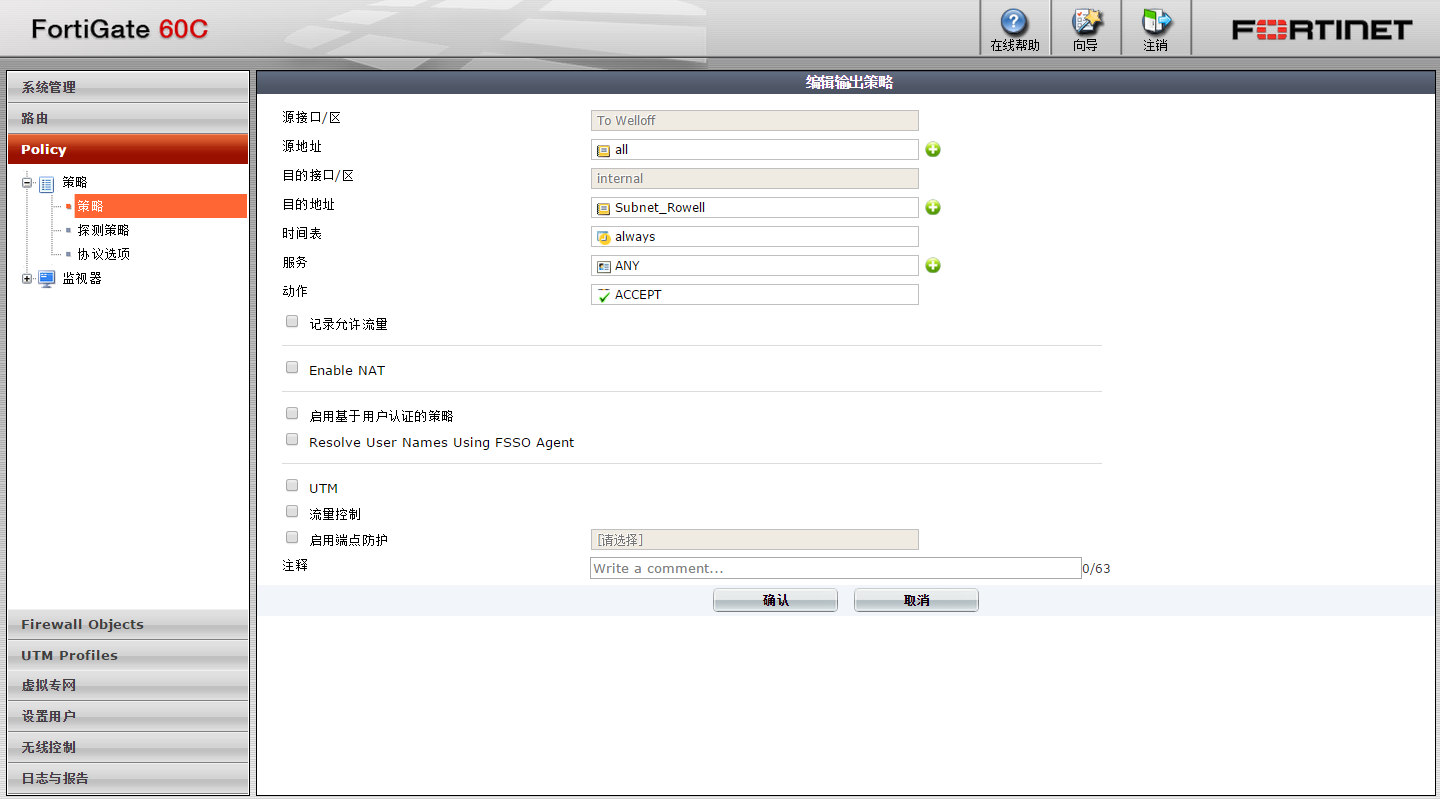Click the address icon beside Subnet_Rowell
This screenshot has height=799, width=1440.
(x=603, y=209)
